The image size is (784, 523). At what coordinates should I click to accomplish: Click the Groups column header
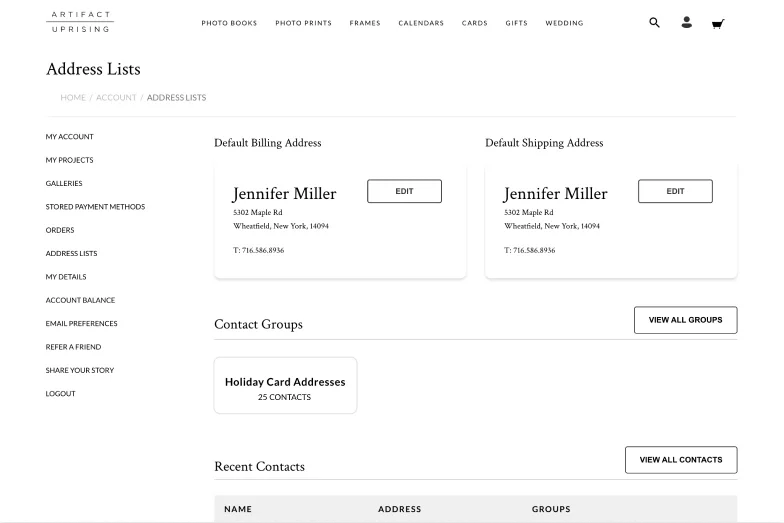551,509
